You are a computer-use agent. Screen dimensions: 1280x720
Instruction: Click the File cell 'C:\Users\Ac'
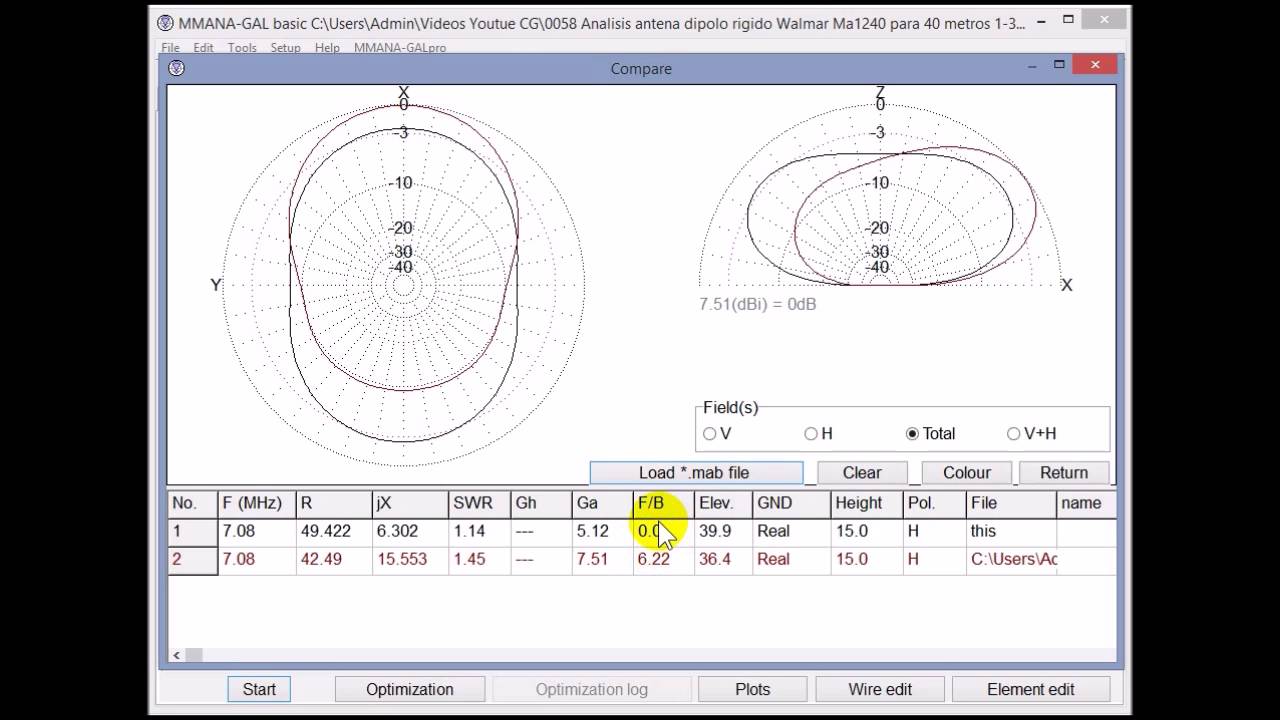click(x=1014, y=559)
